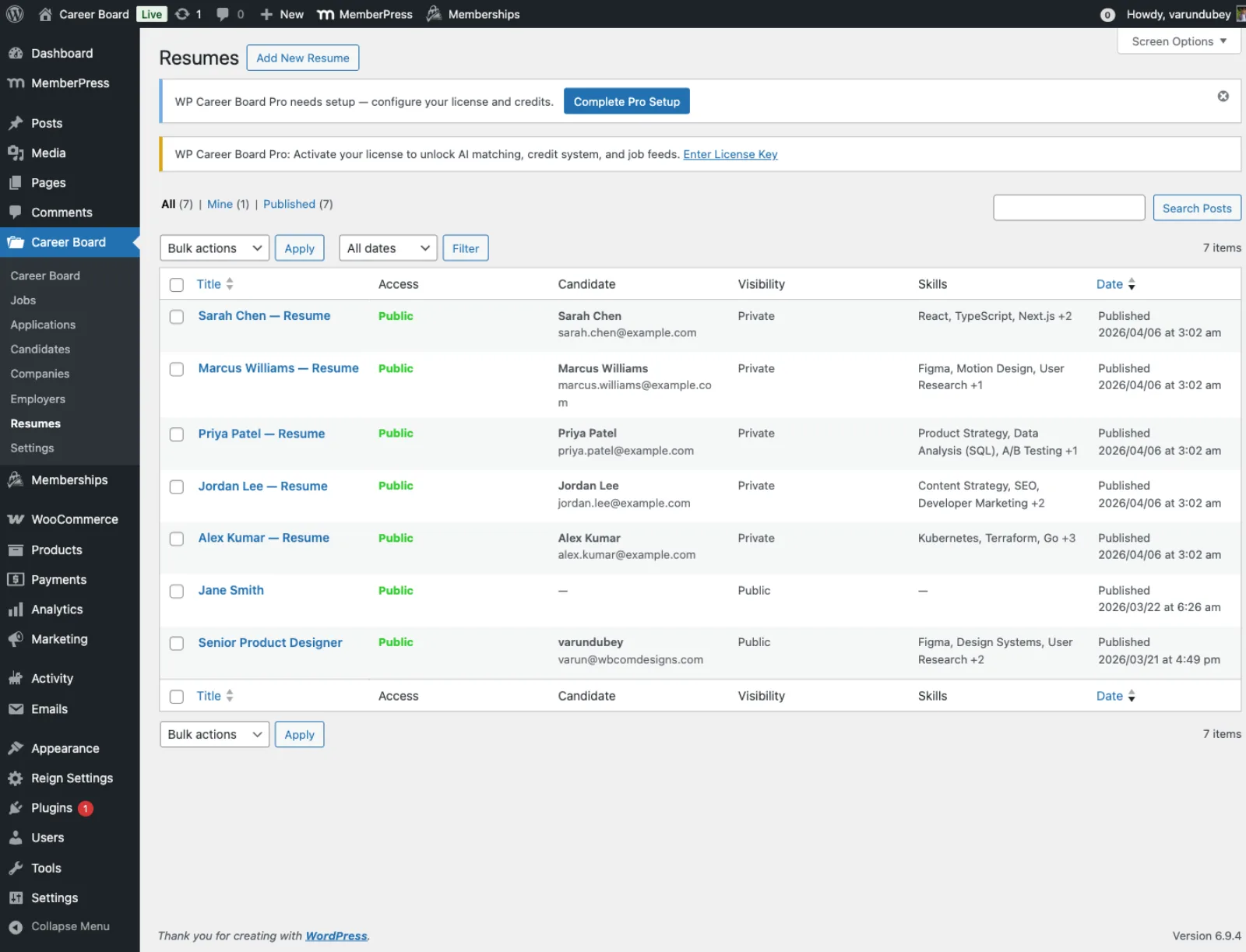Open the Users icon in sidebar
Image resolution: width=1246 pixels, height=952 pixels.
click(x=16, y=838)
